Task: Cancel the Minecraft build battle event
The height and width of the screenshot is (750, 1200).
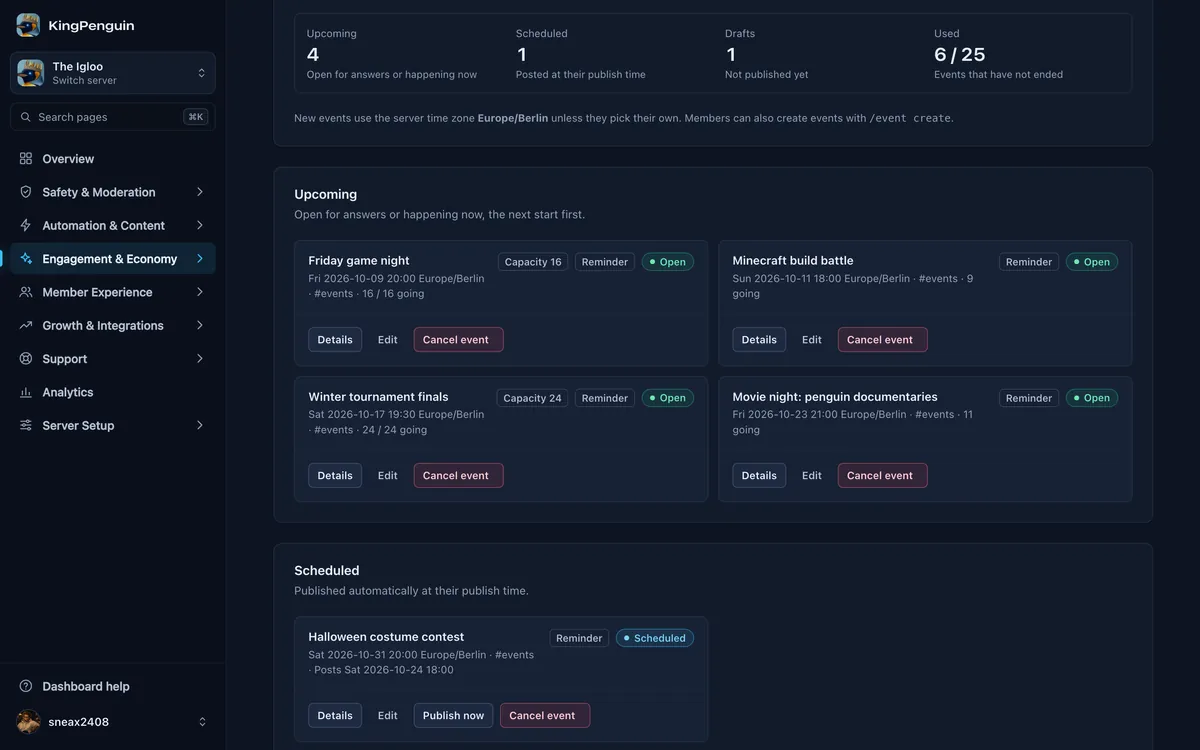Action: (x=882, y=340)
